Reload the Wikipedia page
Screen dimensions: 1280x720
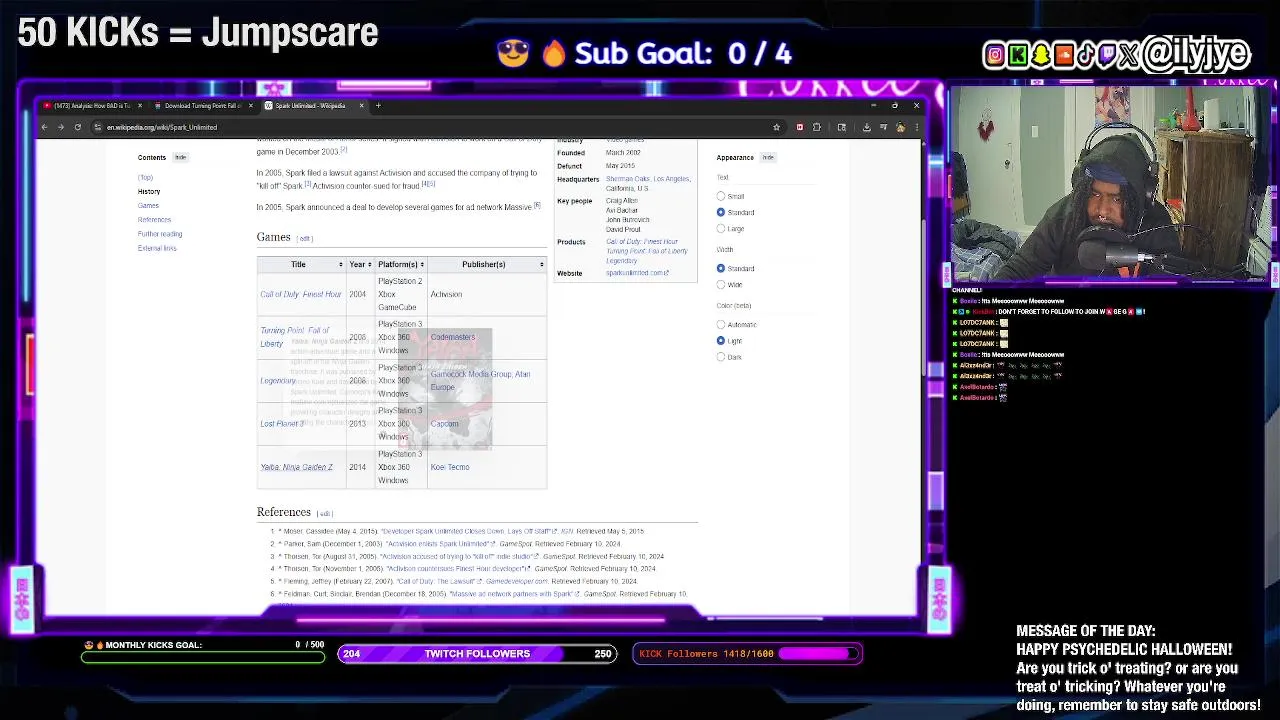[77, 127]
